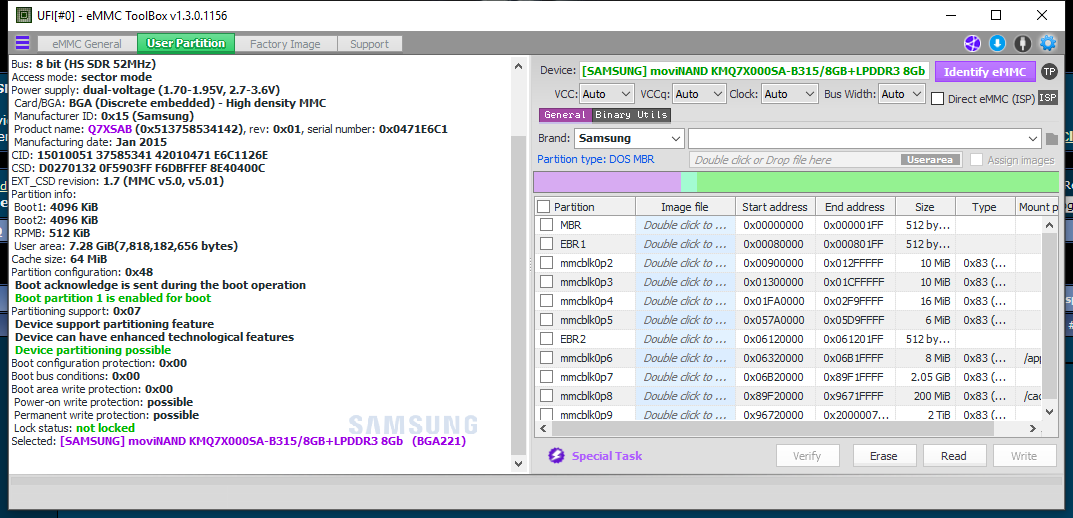This screenshot has width=1073, height=518.
Task: Click start address 0x00900000 cell
Action: (775, 263)
